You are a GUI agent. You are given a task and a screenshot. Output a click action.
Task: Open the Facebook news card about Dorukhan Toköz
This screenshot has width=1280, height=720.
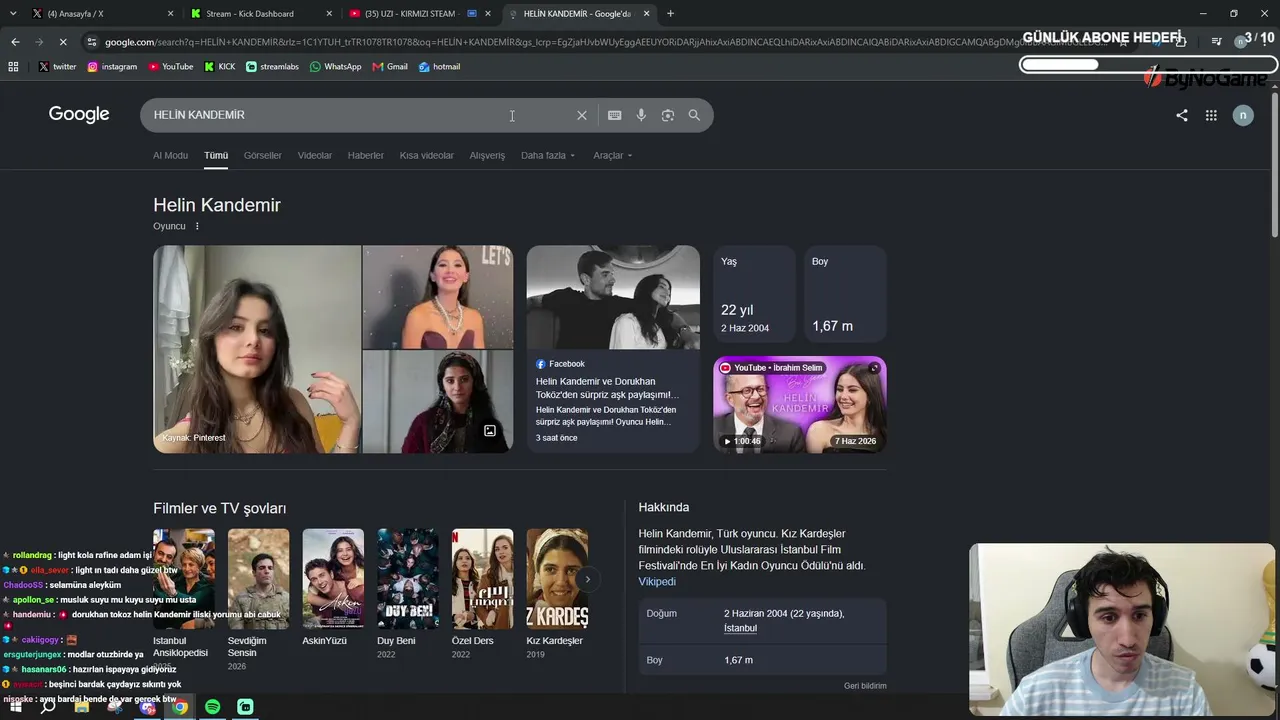(x=613, y=349)
